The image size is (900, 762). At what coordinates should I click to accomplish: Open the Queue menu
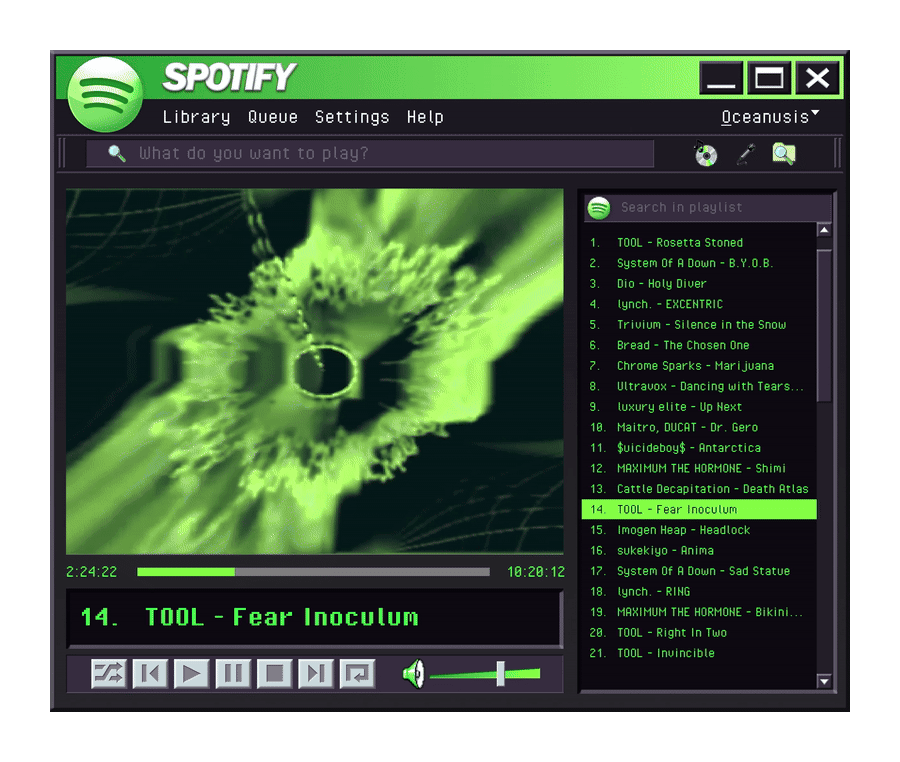pyautogui.click(x=273, y=117)
